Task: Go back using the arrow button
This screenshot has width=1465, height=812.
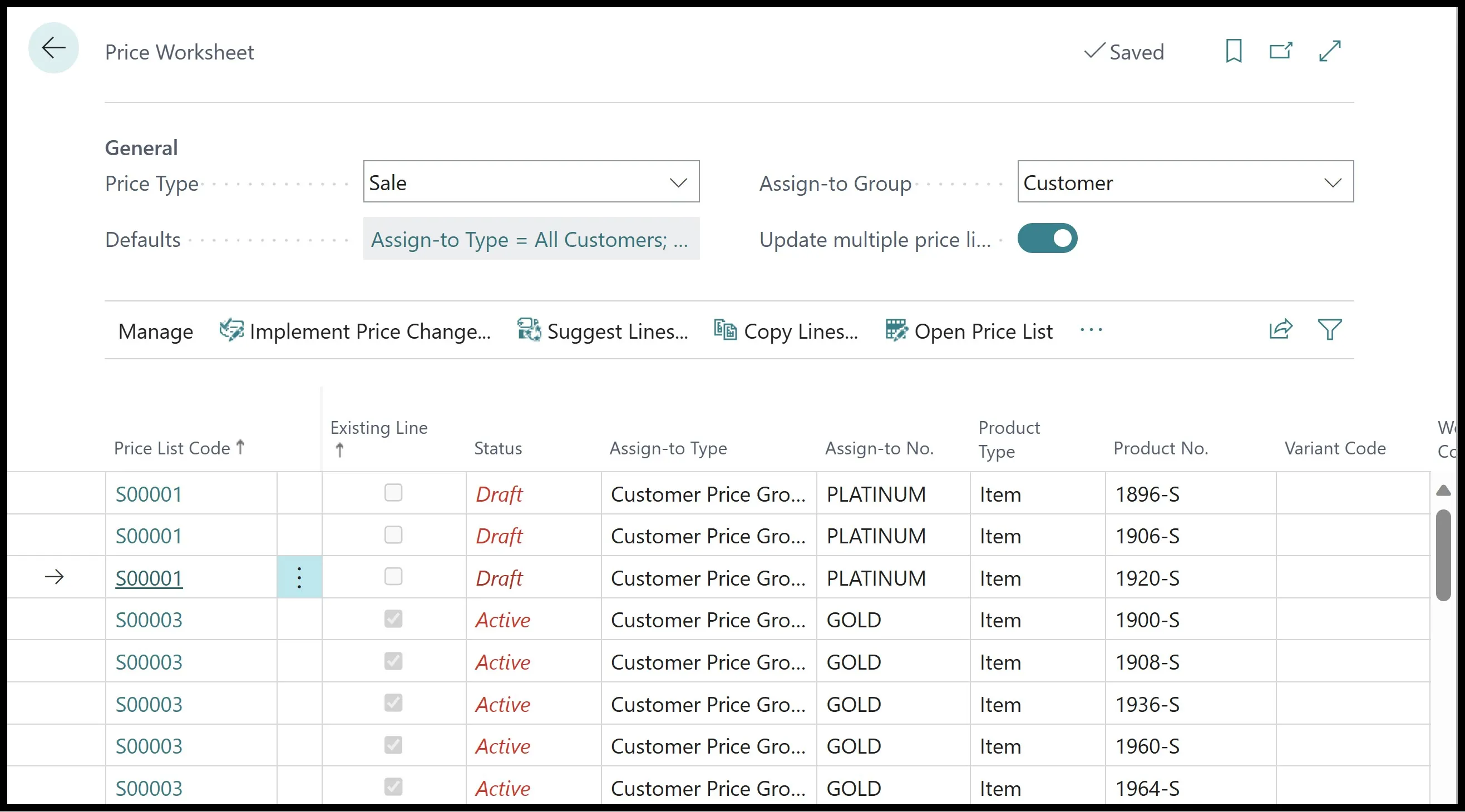Action: [53, 48]
